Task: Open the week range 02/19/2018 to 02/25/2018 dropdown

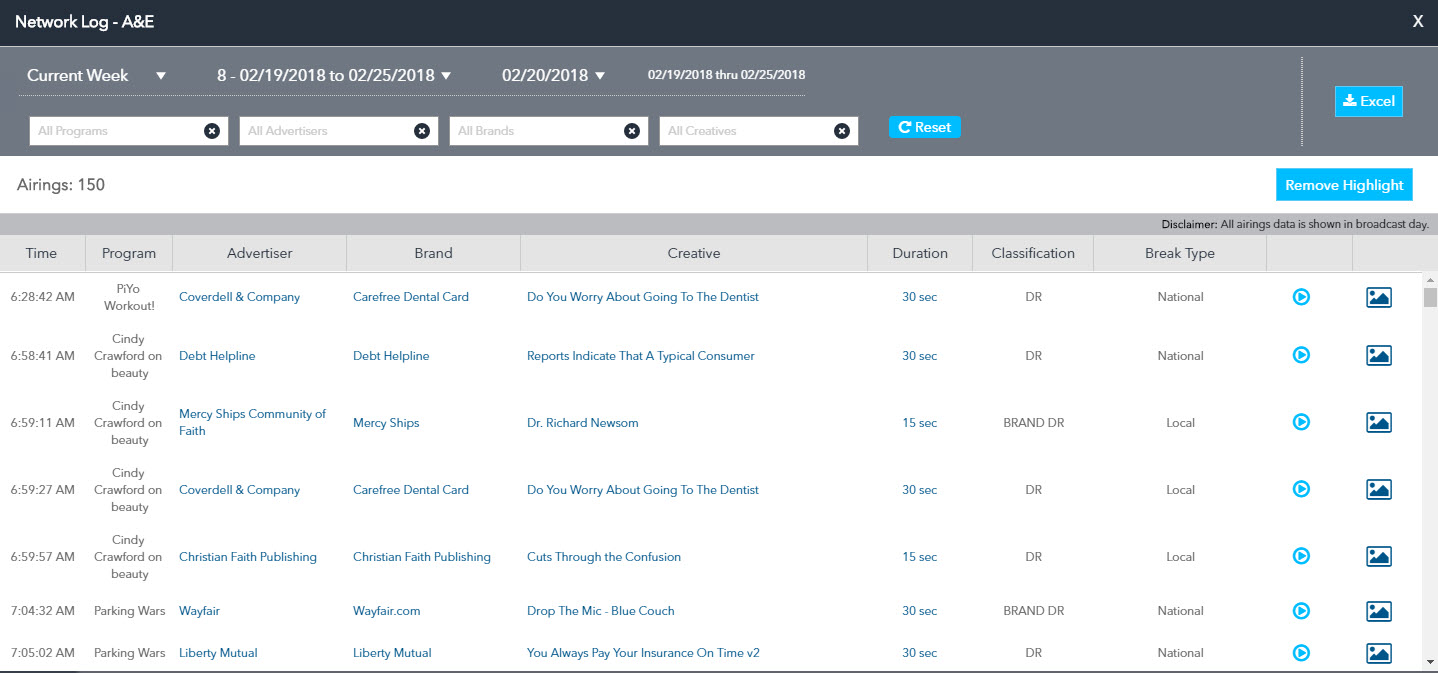Action: click(x=334, y=75)
